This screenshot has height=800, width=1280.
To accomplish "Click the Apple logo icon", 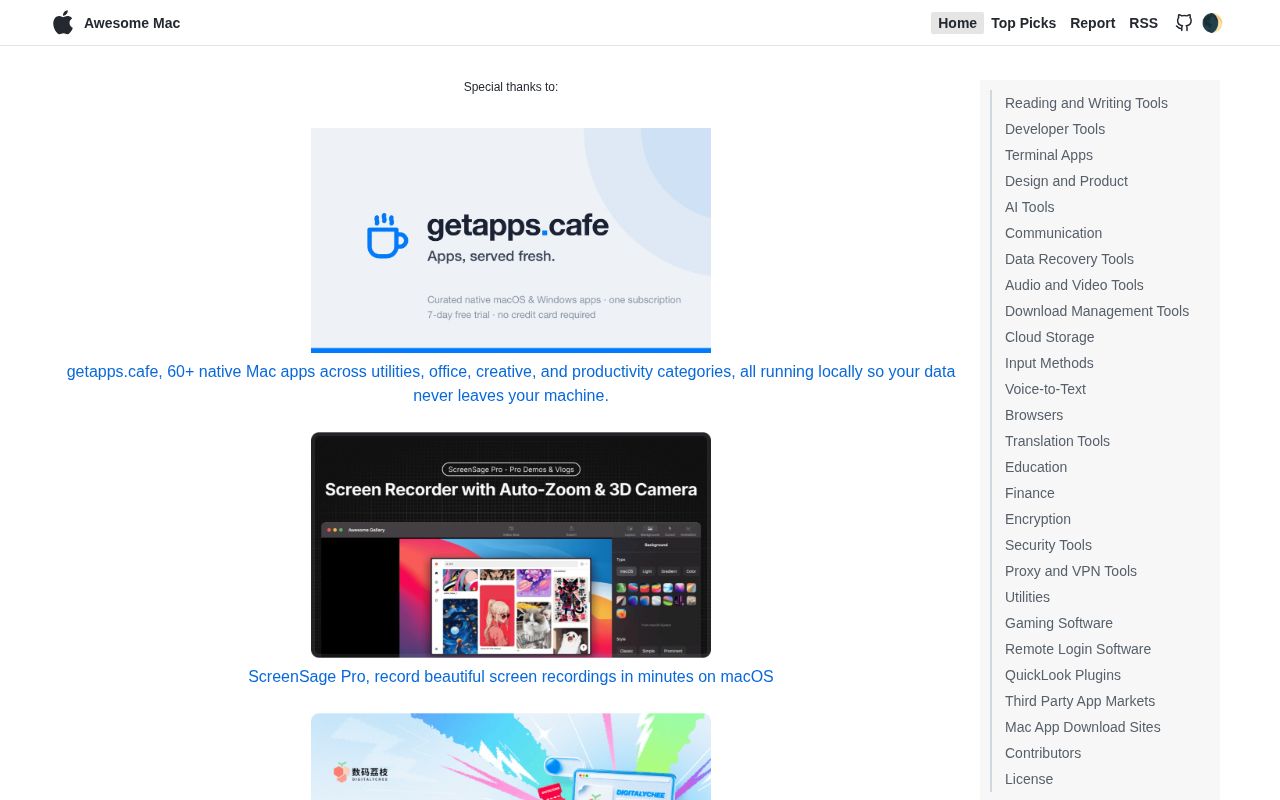I will pos(63,23).
